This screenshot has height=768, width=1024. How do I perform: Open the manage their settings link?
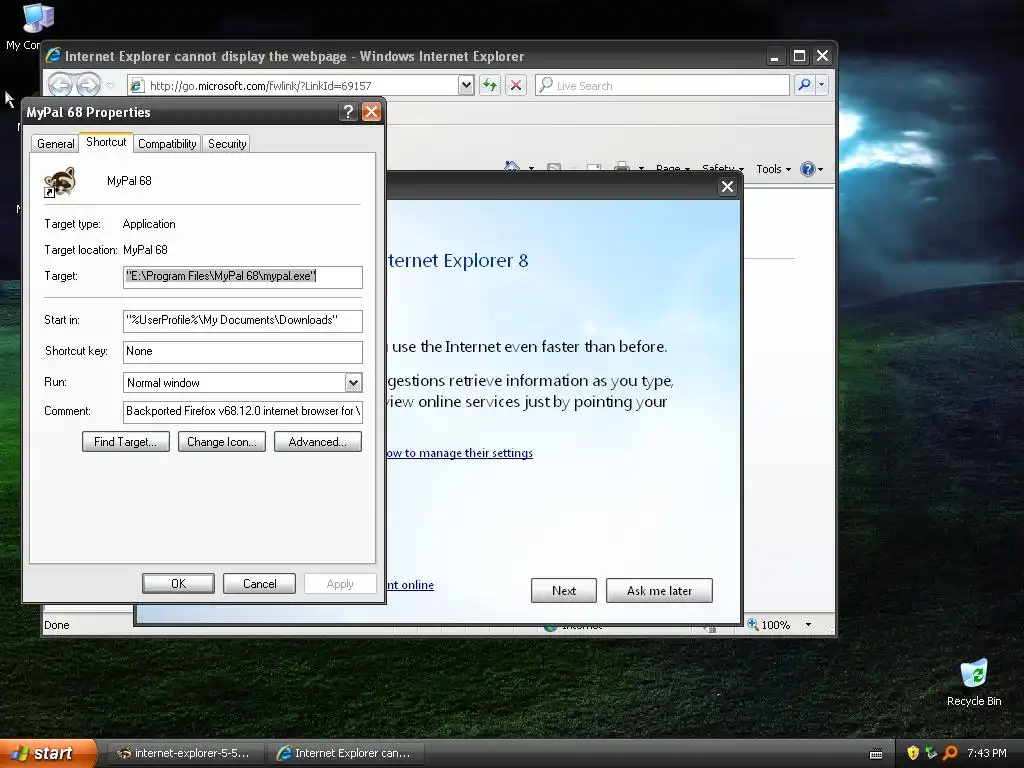click(460, 453)
